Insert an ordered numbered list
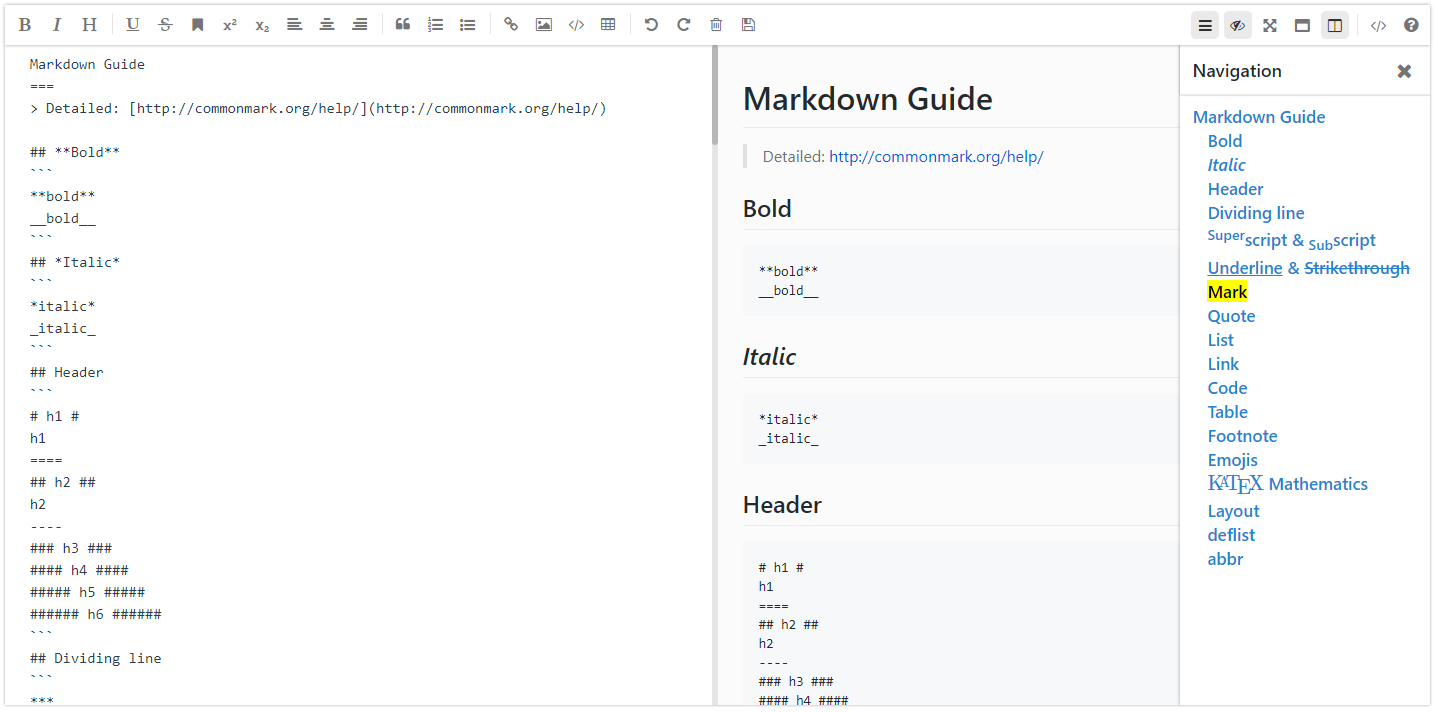Image resolution: width=1438 pixels, height=712 pixels. click(x=435, y=25)
